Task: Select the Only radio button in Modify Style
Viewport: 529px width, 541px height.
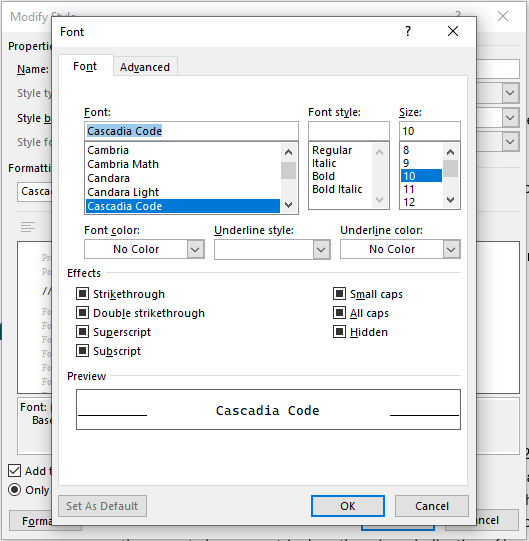Action: click(x=14, y=490)
